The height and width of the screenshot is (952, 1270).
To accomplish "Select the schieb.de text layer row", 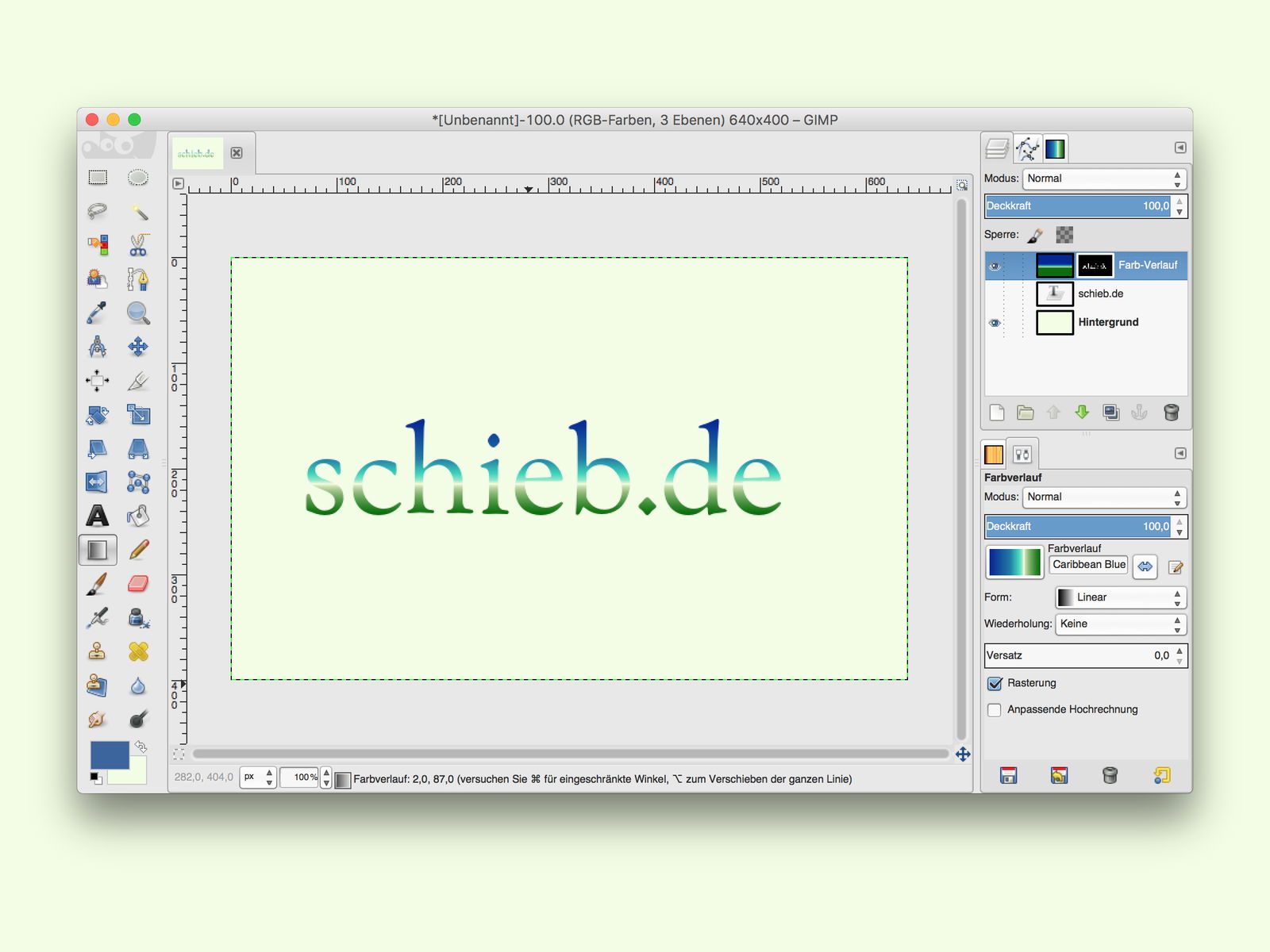I will click(x=1086, y=294).
